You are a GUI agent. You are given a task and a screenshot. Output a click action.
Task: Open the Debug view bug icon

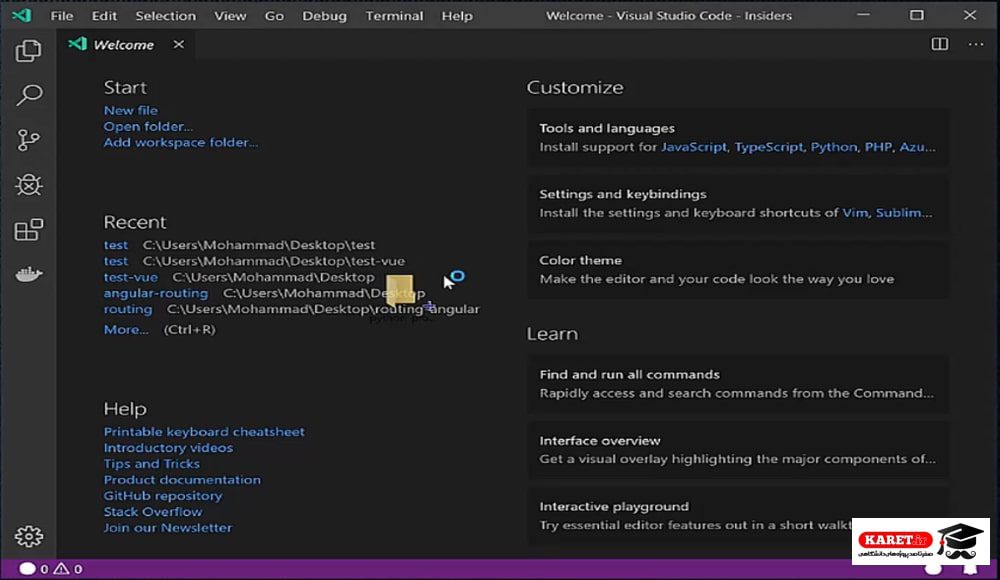pyautogui.click(x=29, y=185)
